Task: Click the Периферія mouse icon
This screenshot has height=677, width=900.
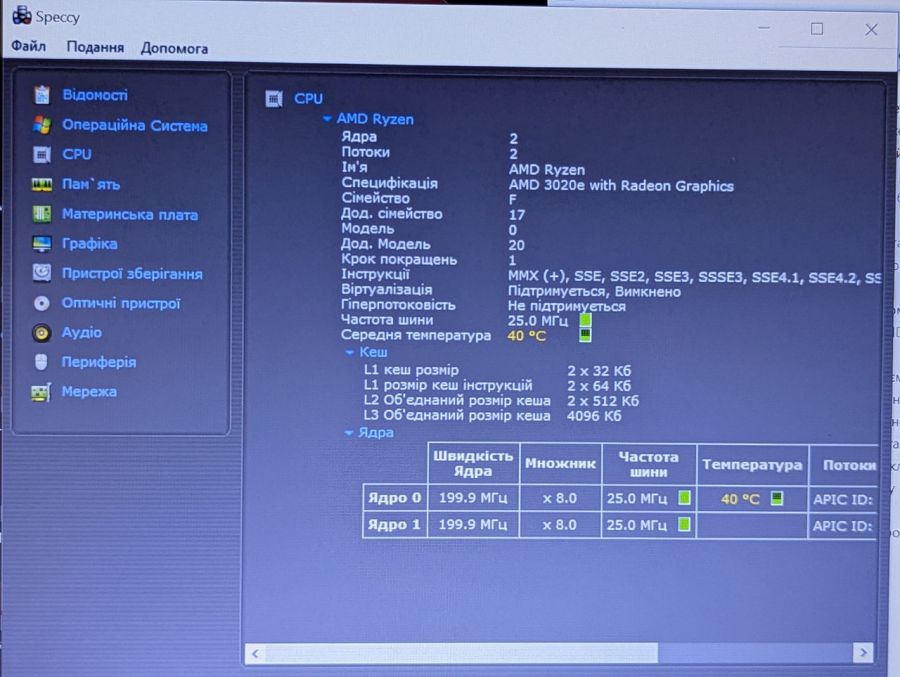Action: pyautogui.click(x=41, y=362)
